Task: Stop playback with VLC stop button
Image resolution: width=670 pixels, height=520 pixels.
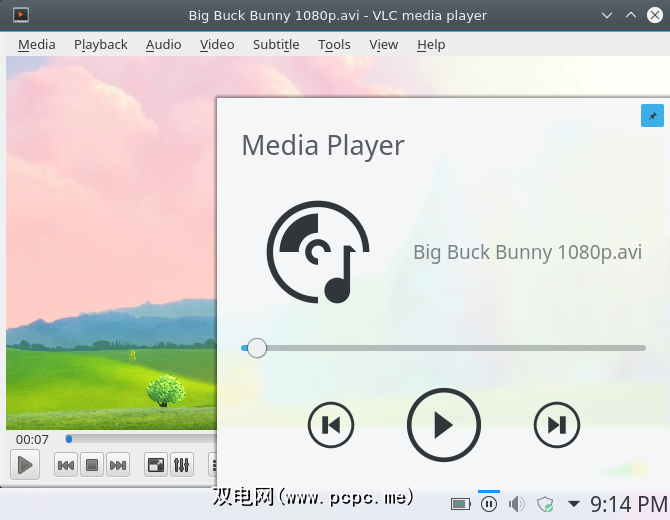Action: 92,464
